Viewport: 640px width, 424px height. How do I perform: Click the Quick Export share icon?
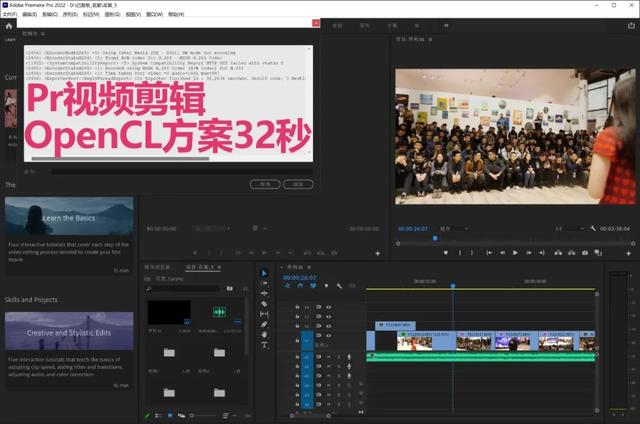[631, 25]
